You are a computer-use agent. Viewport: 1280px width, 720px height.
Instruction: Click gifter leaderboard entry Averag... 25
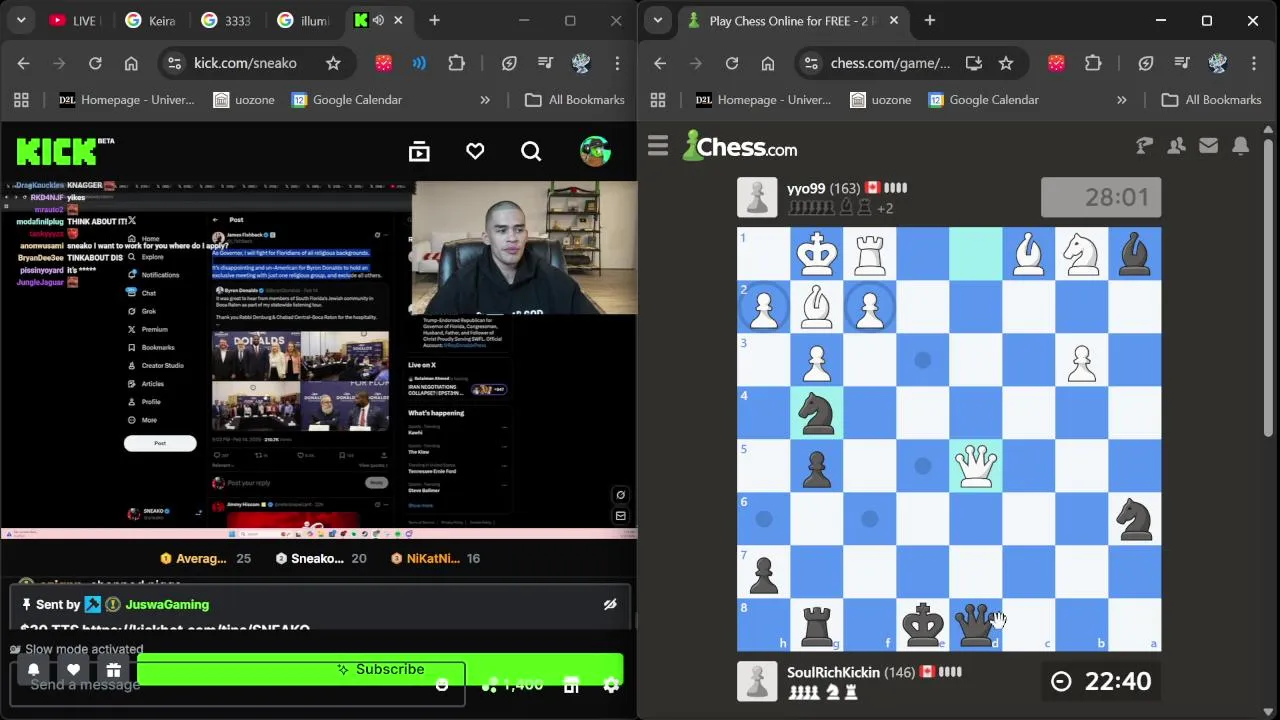[205, 559]
